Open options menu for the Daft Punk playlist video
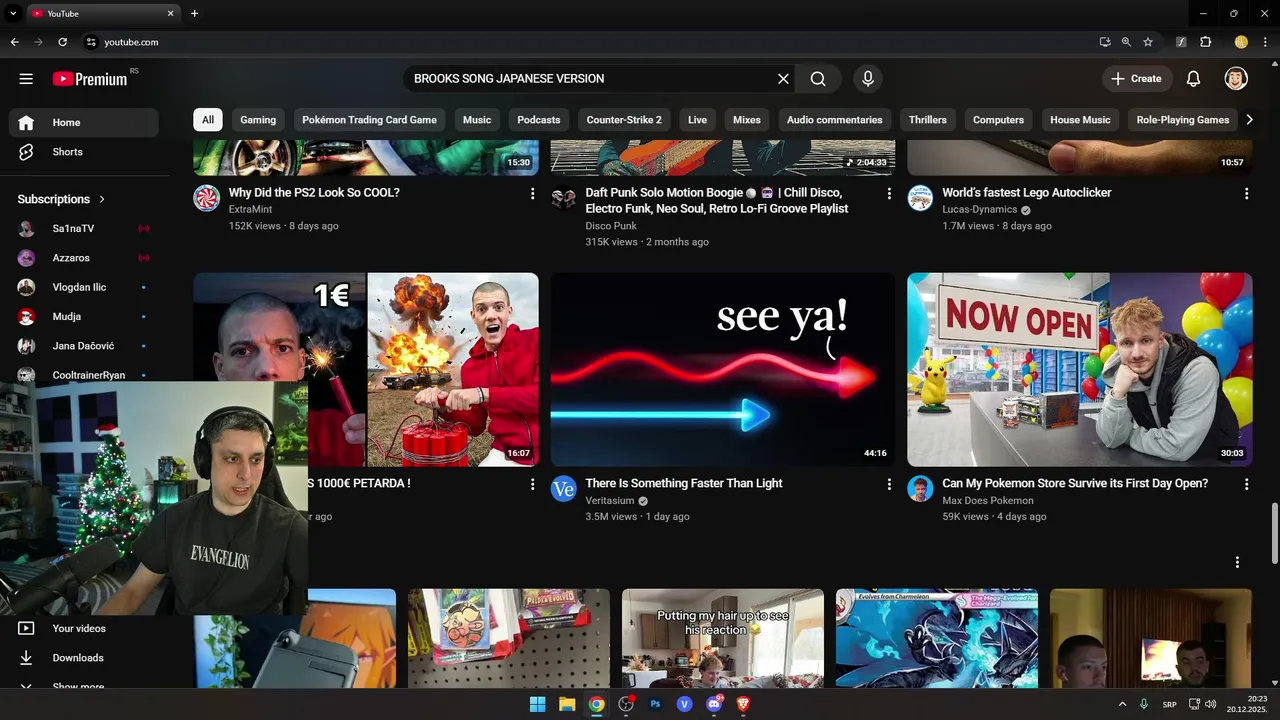Image resolution: width=1280 pixels, height=720 pixels. pyautogui.click(x=889, y=194)
